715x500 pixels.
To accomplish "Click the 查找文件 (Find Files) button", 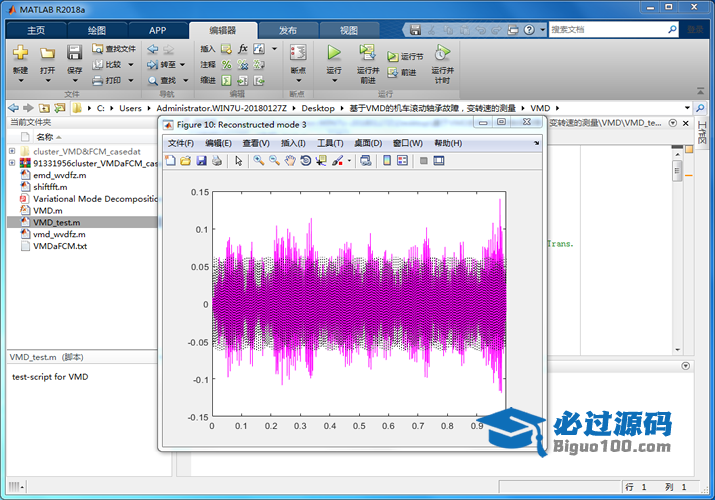I will pos(113,48).
